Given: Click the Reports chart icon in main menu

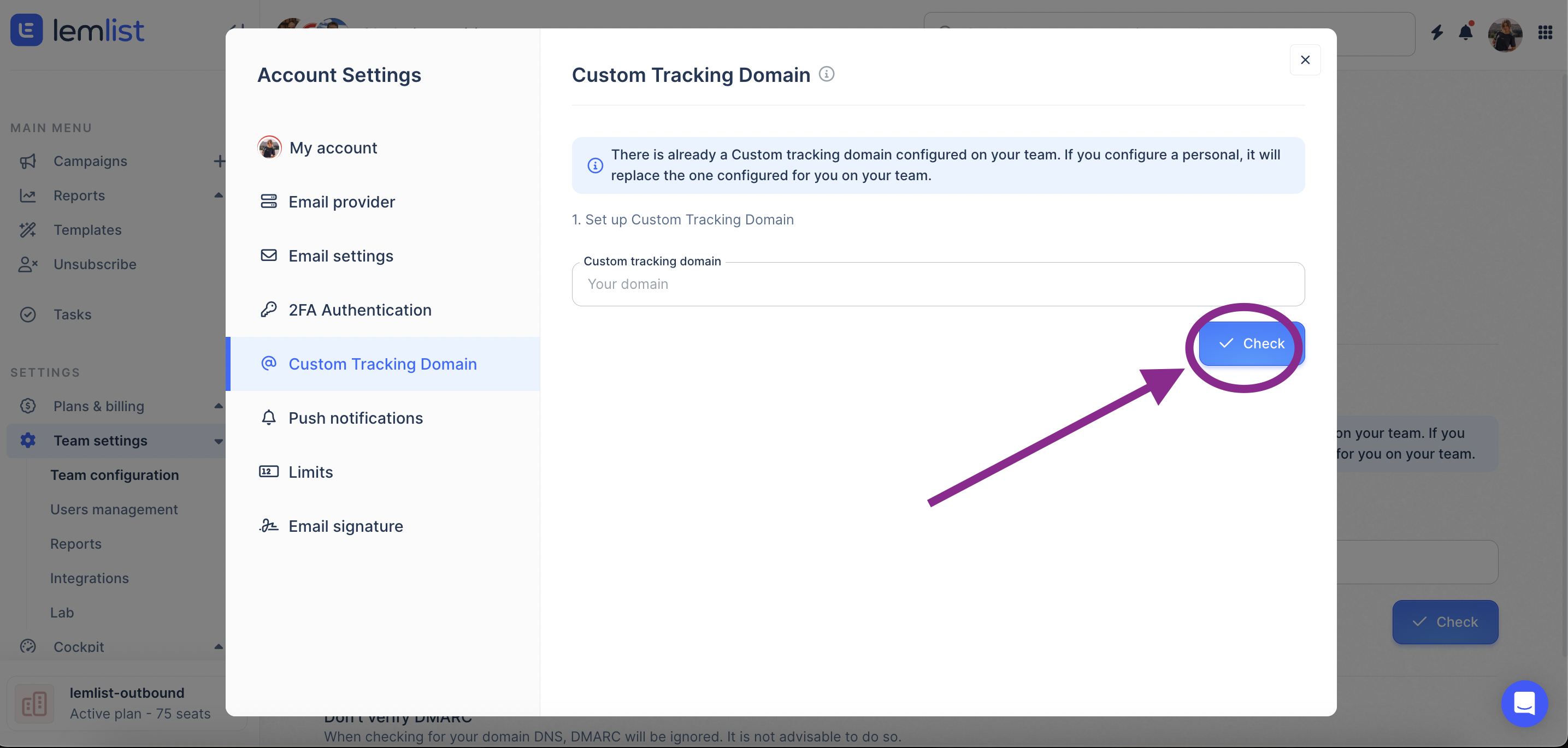Looking at the screenshot, I should point(28,196).
